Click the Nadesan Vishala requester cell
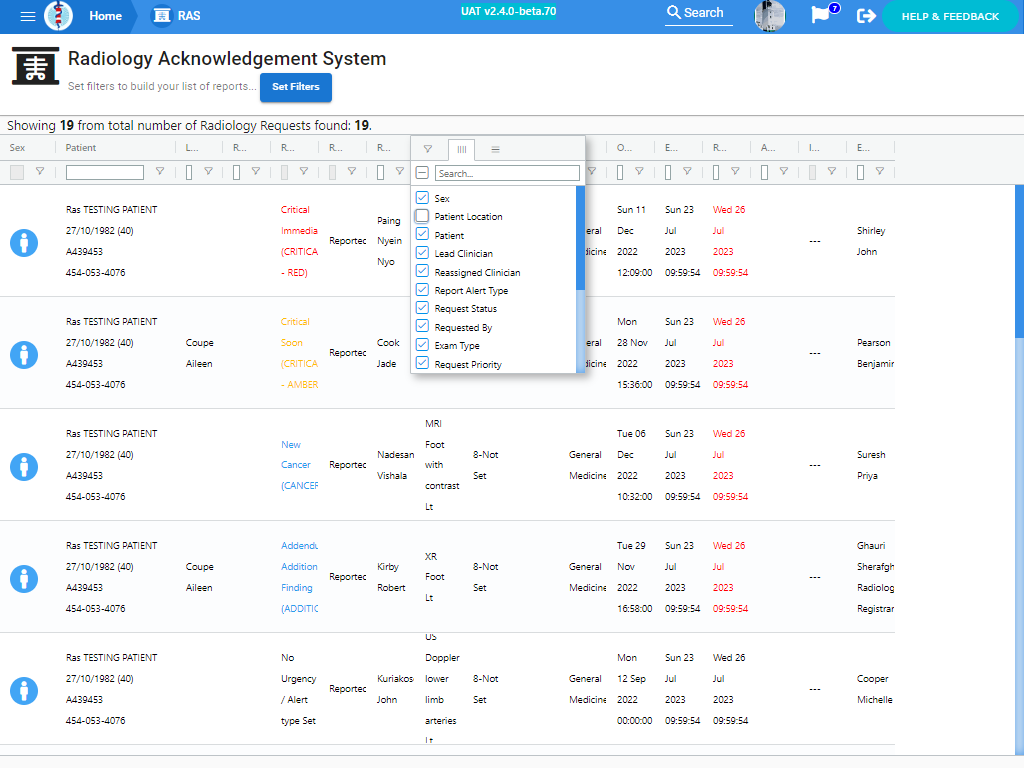 tap(395, 465)
